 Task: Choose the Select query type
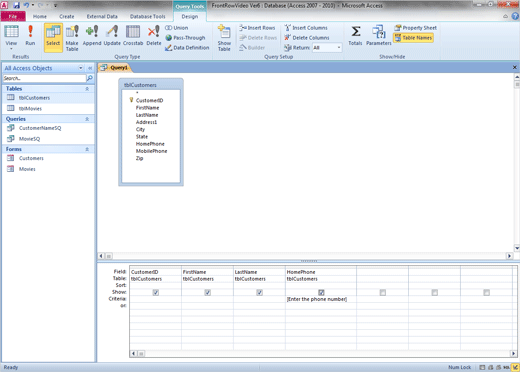tap(53, 37)
